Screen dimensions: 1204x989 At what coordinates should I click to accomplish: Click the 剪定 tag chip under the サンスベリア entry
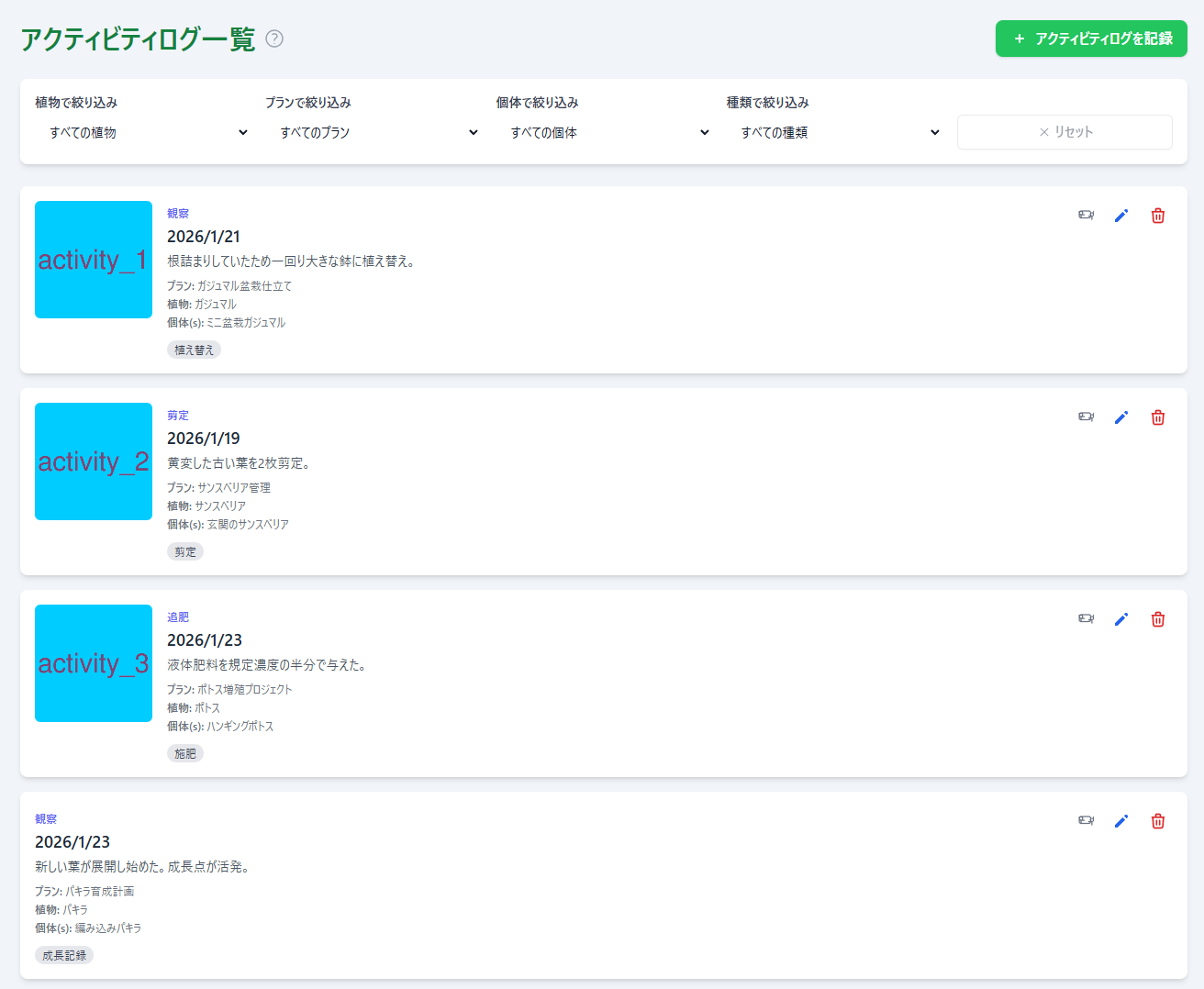tap(185, 551)
